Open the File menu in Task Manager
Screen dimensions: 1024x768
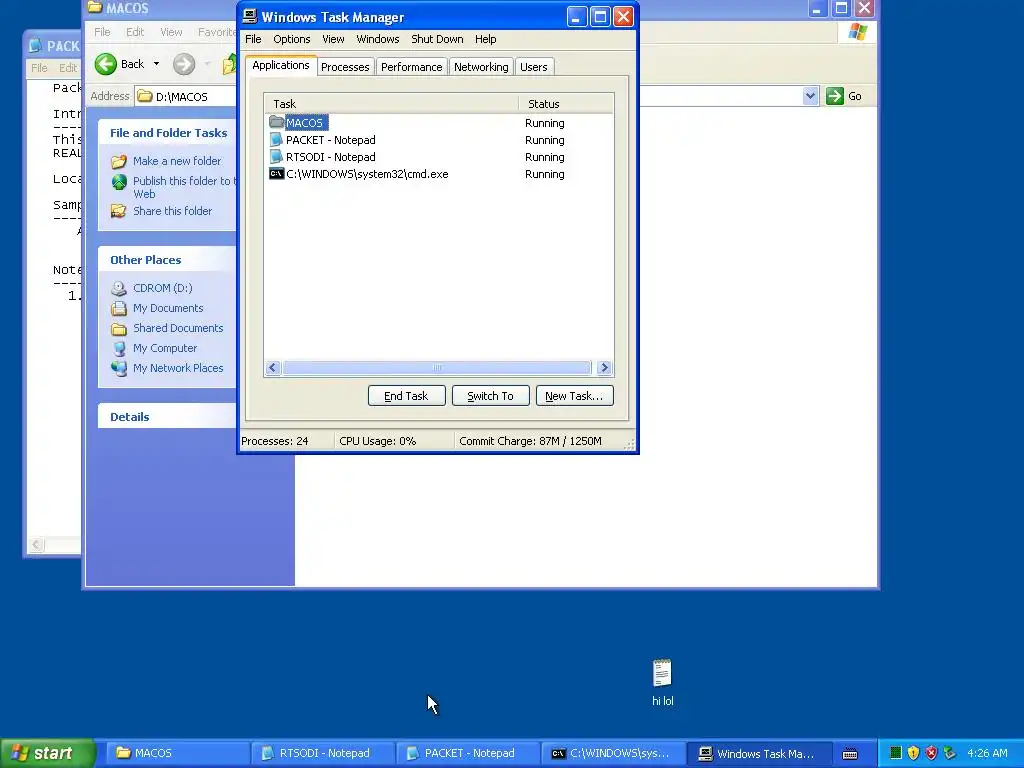coord(253,39)
